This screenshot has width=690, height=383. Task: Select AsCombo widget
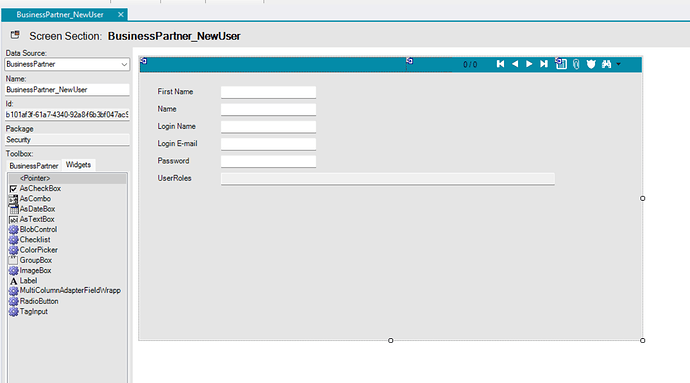pyautogui.click(x=35, y=199)
